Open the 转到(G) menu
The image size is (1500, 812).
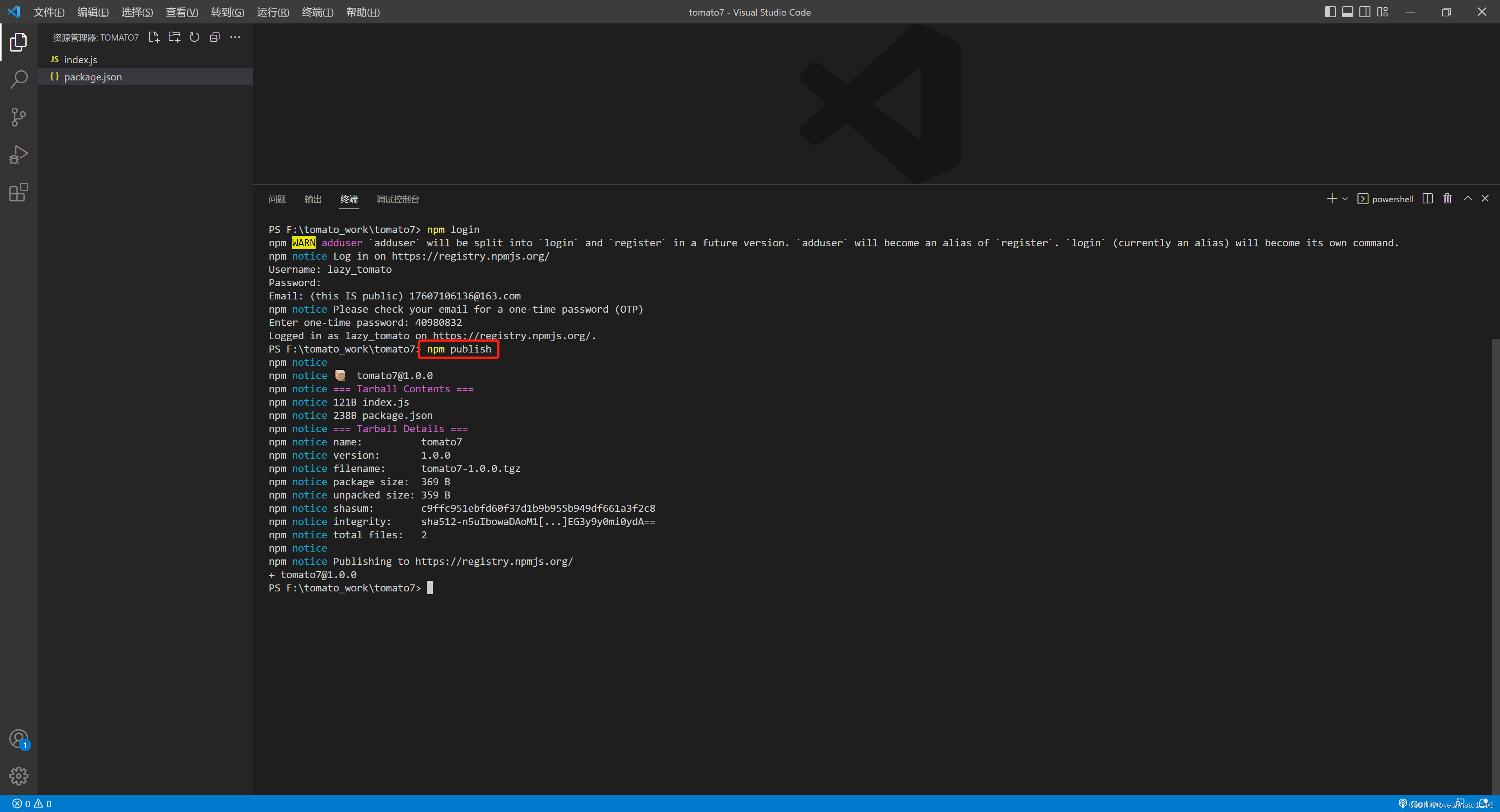click(x=227, y=12)
